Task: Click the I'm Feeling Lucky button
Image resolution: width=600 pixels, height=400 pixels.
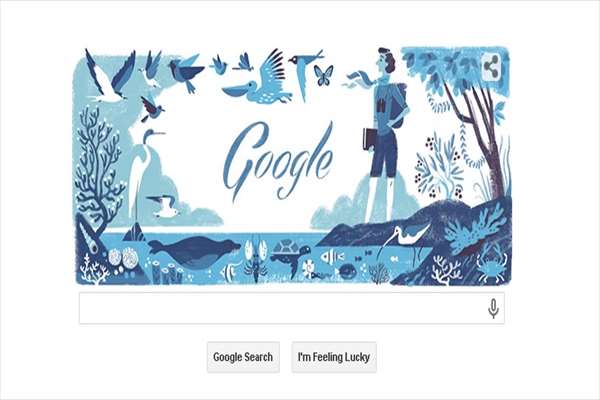Action: (334, 357)
